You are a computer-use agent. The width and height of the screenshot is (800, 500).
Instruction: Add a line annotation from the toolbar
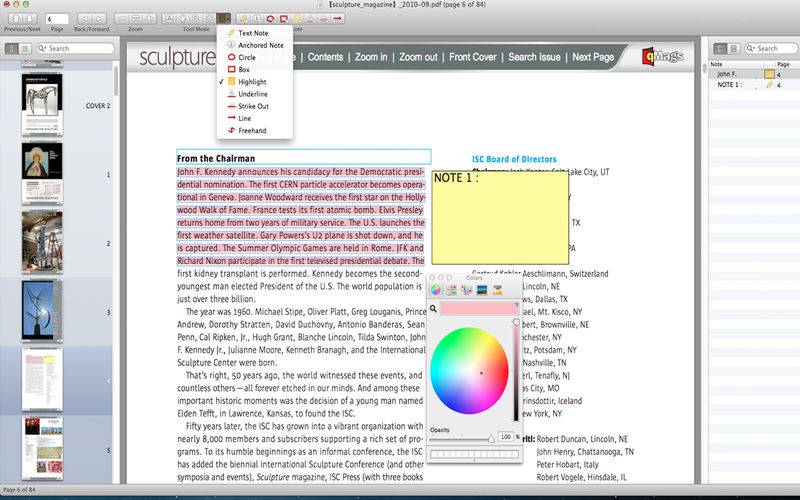click(337, 19)
